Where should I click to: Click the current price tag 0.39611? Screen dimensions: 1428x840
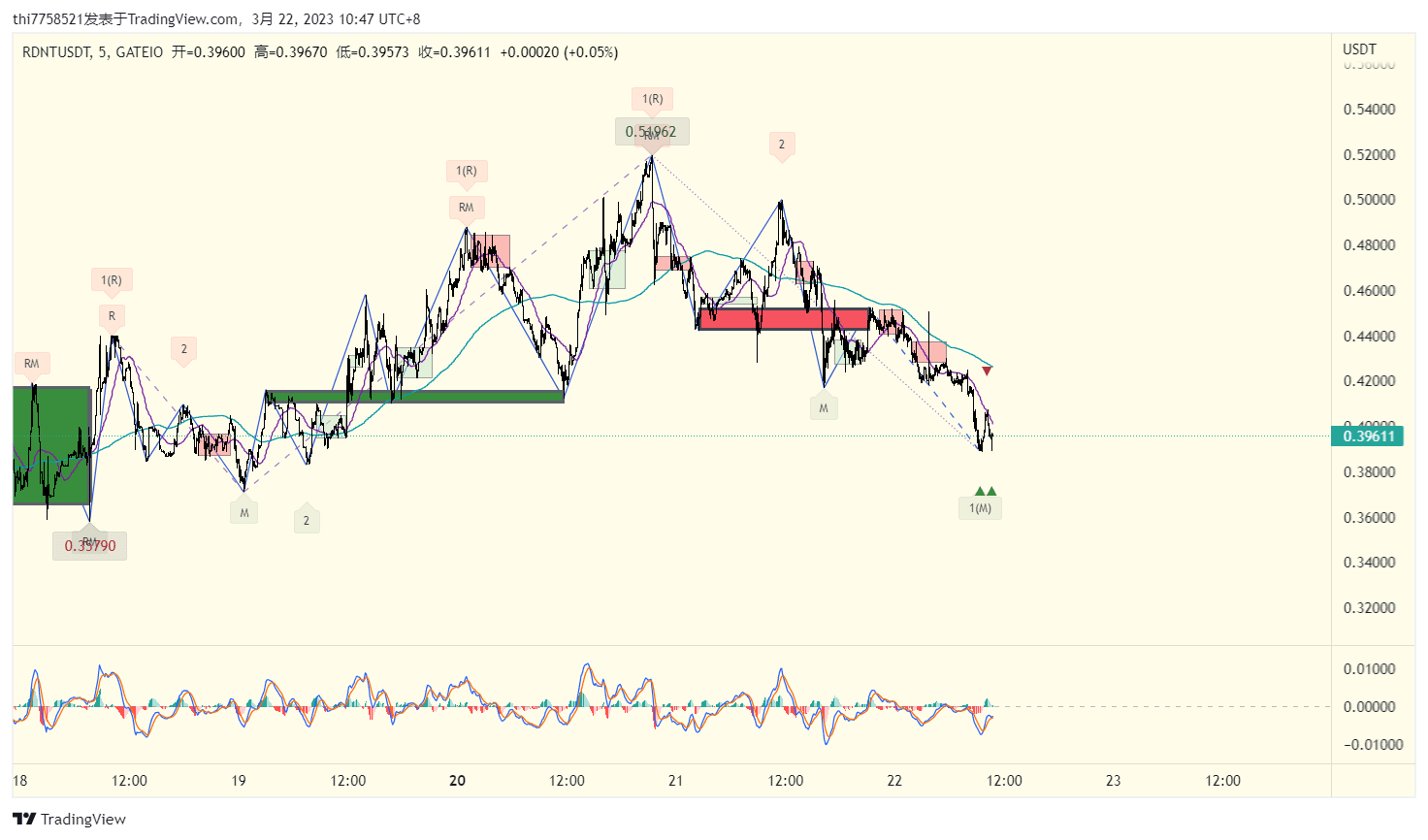pos(1368,436)
